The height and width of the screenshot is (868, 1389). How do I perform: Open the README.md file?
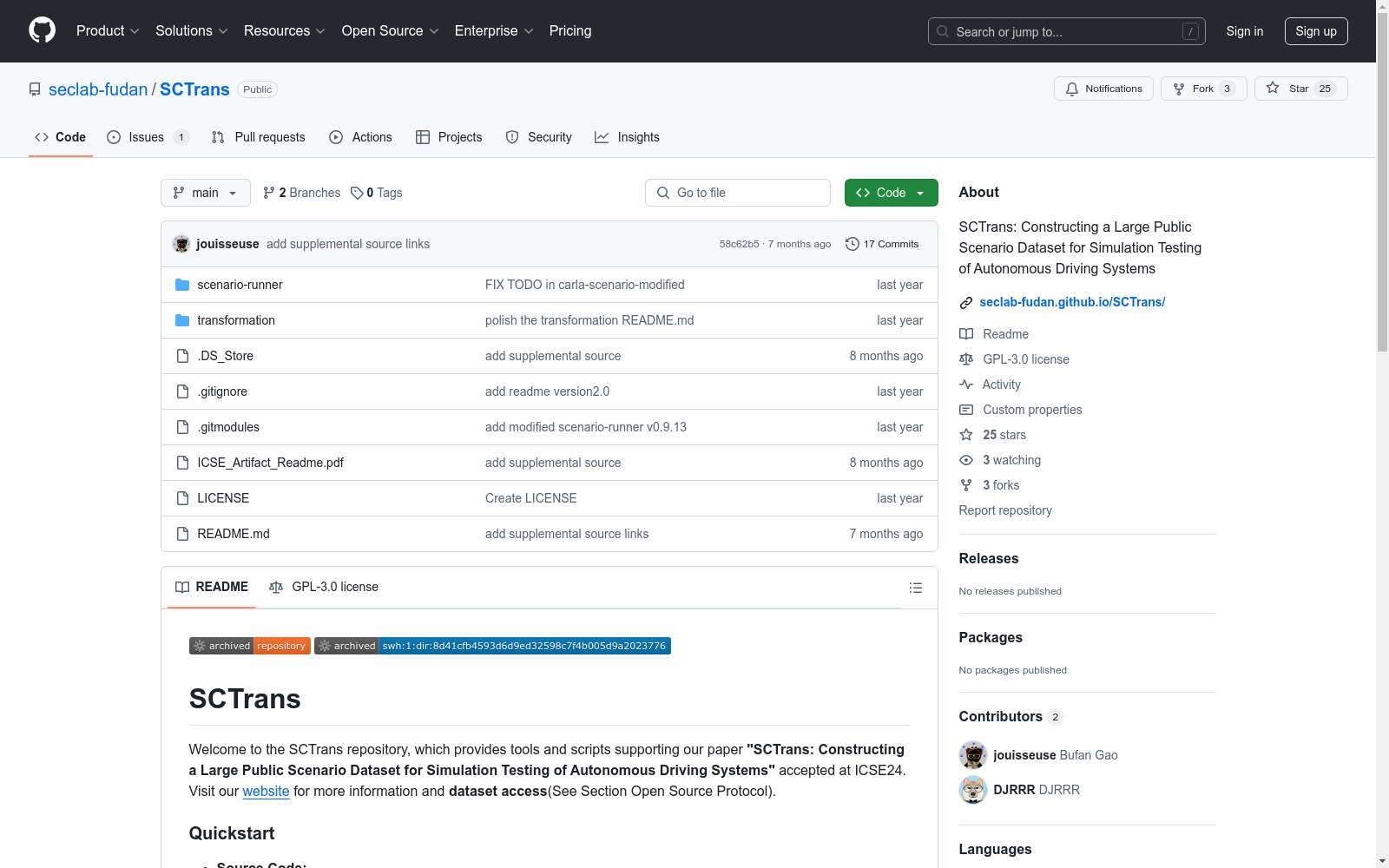pos(234,534)
